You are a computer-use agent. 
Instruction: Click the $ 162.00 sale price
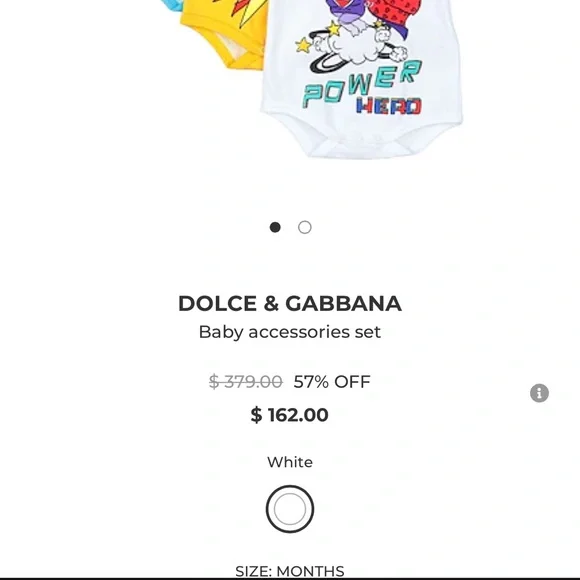click(x=290, y=415)
